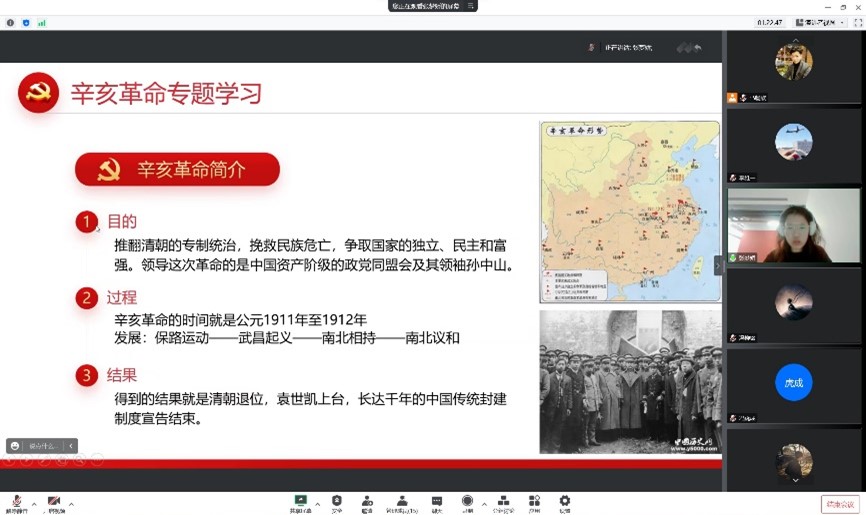Open the chat panel icon
This screenshot has height=515, width=866.
point(437,501)
